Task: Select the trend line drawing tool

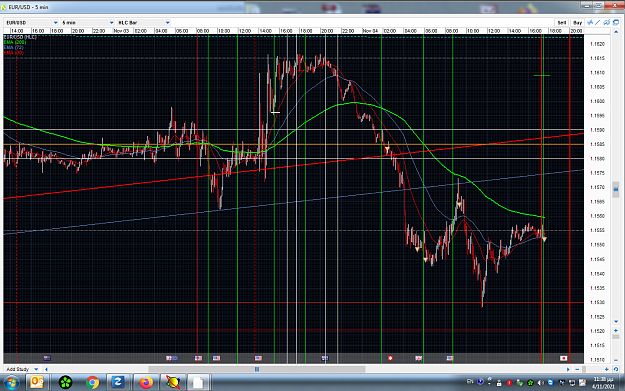Action: [x=598, y=22]
